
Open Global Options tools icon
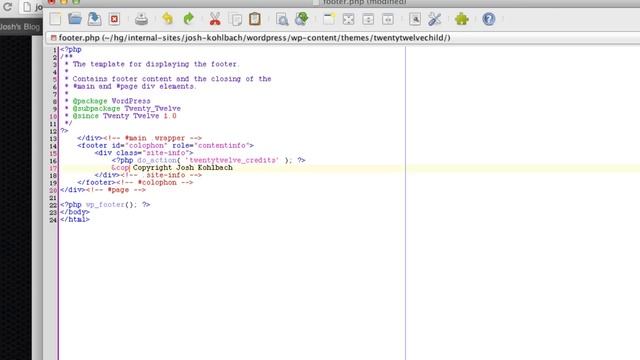click(x=435, y=19)
